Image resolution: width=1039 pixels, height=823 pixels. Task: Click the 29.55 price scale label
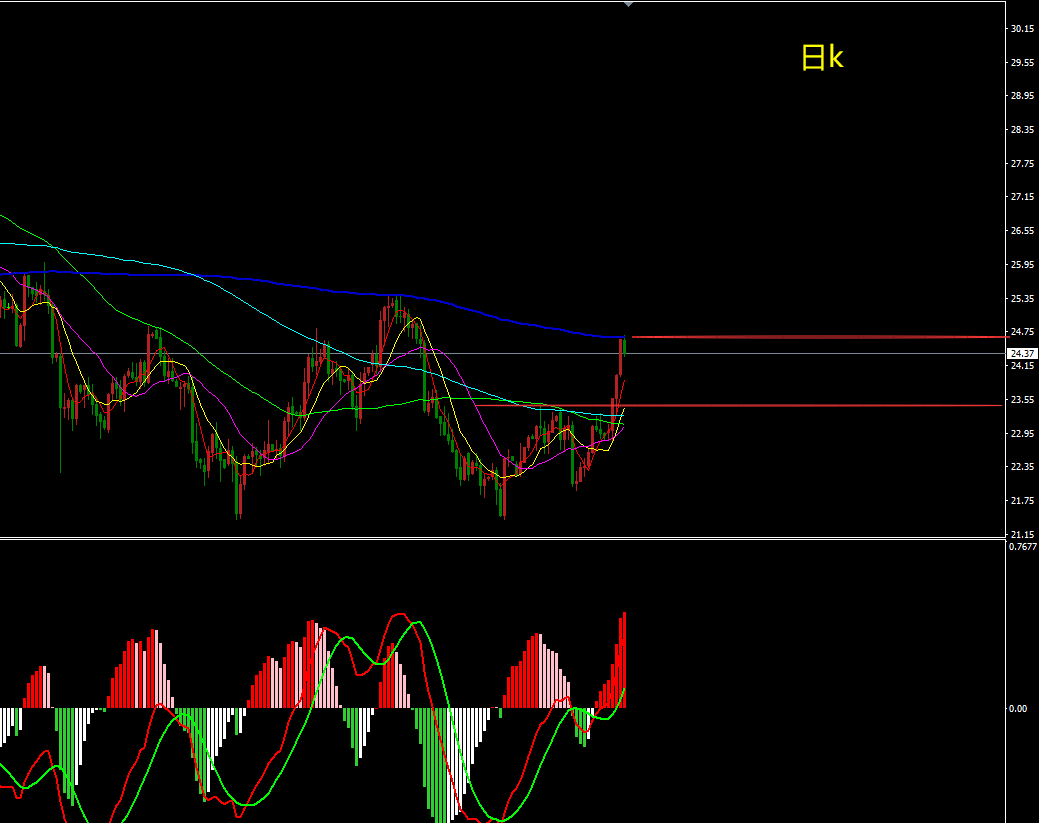click(x=1022, y=62)
